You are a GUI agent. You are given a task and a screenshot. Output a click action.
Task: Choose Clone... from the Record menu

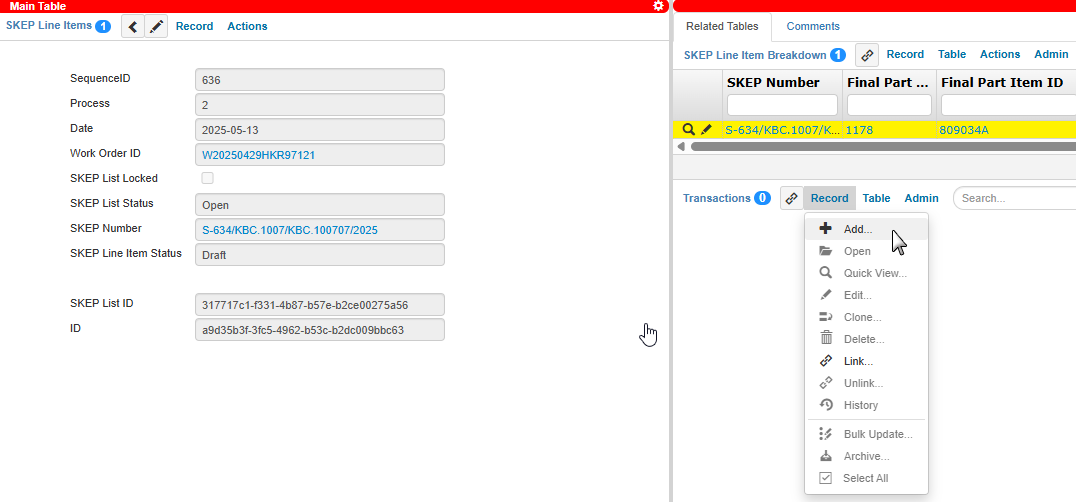coord(866,318)
